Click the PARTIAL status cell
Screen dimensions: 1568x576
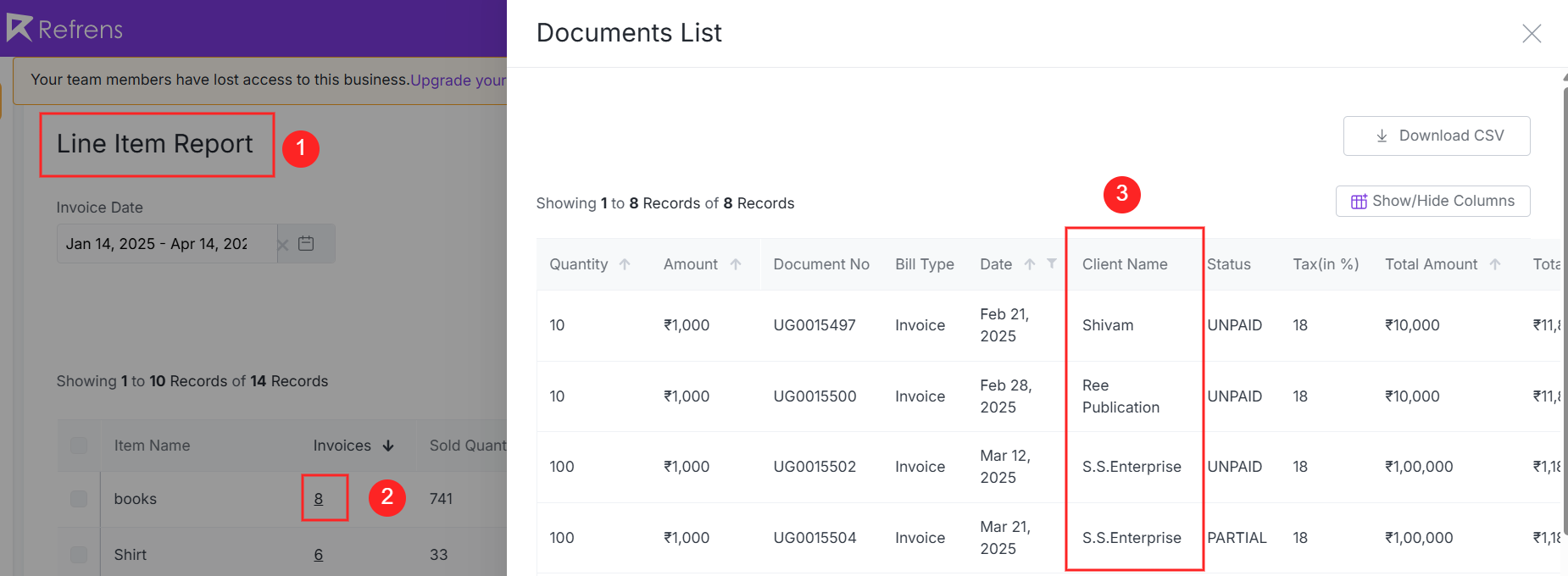coord(1237,538)
